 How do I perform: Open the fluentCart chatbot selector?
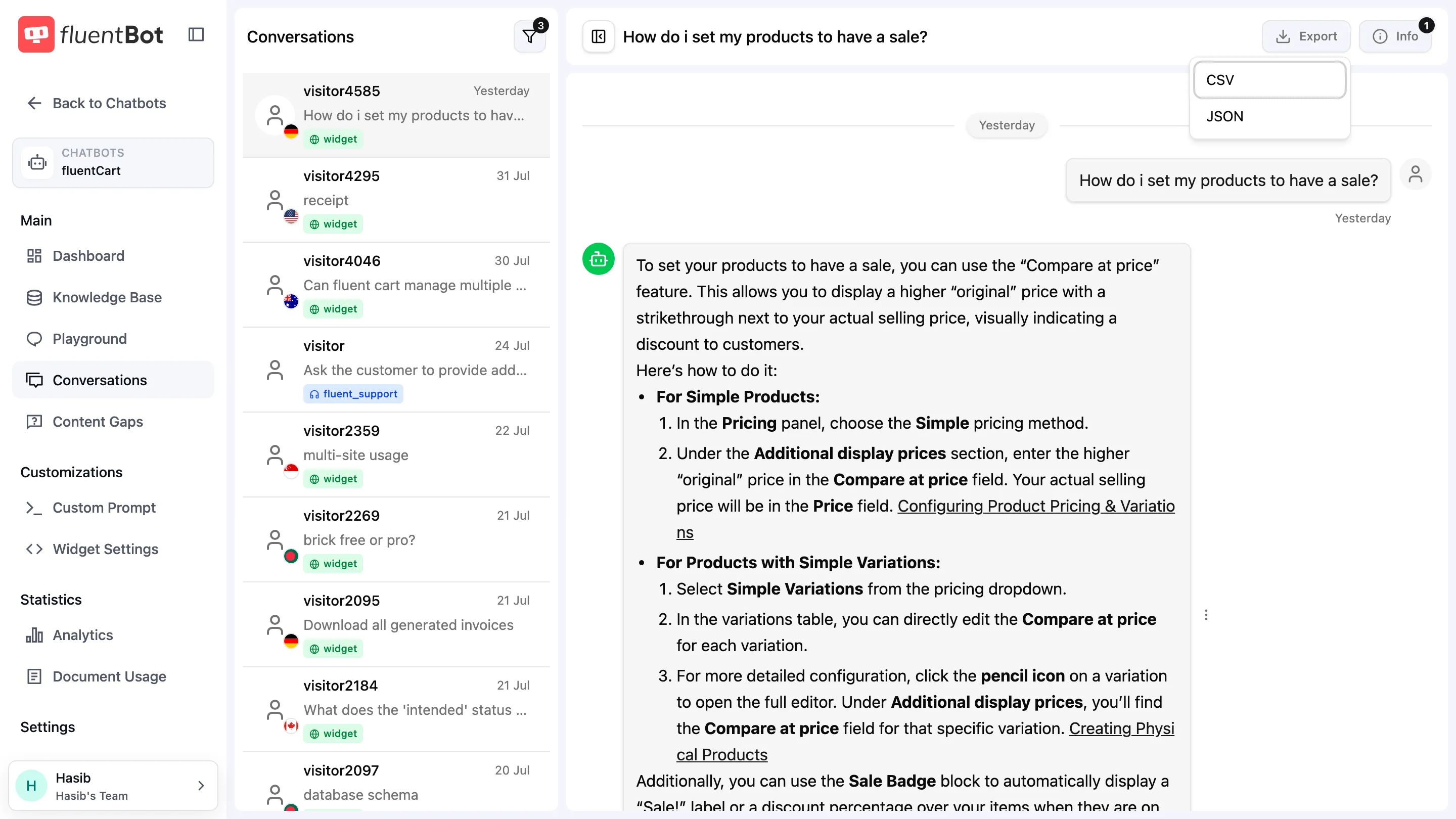point(113,162)
